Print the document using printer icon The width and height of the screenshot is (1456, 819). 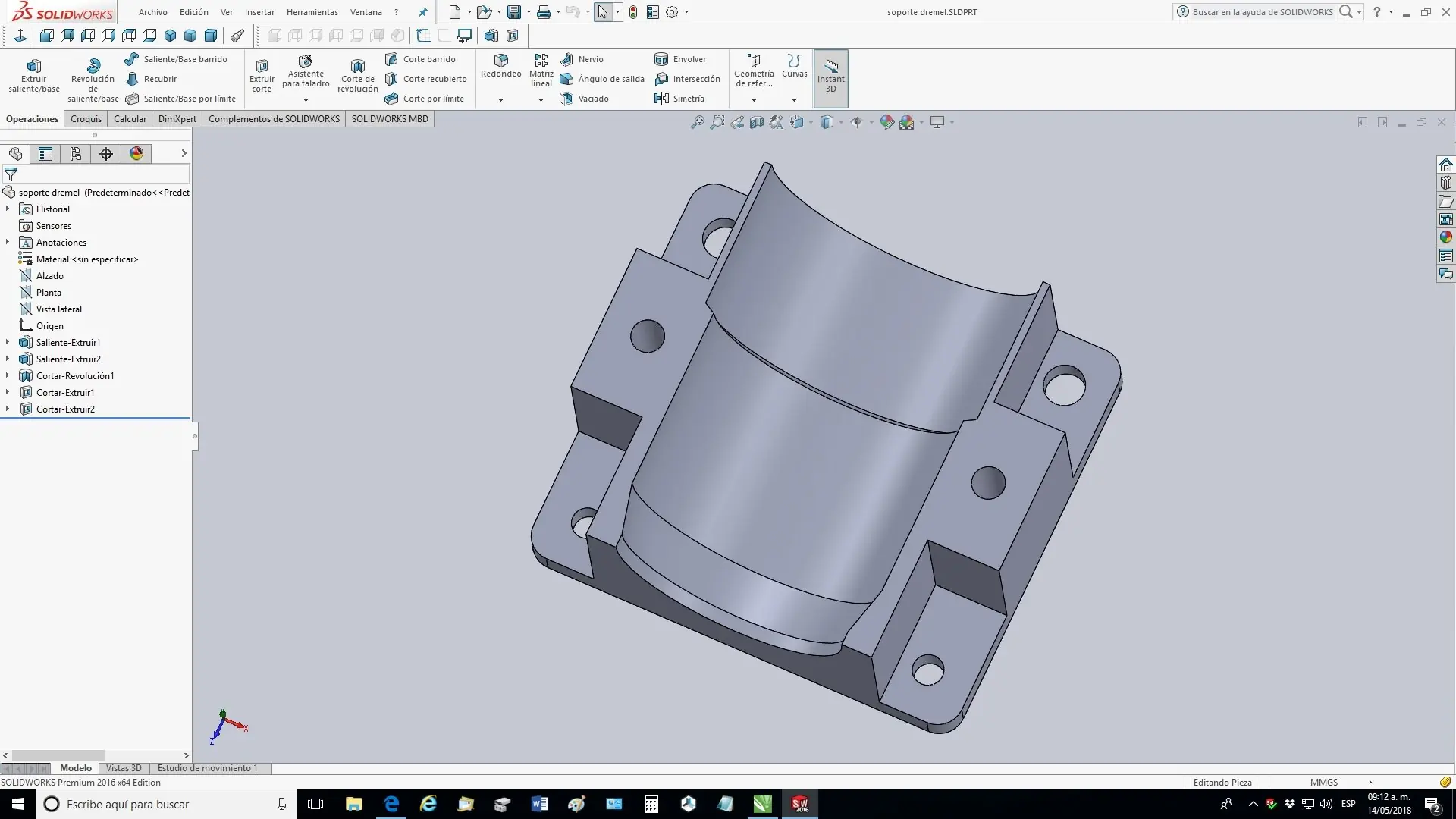pyautogui.click(x=544, y=12)
